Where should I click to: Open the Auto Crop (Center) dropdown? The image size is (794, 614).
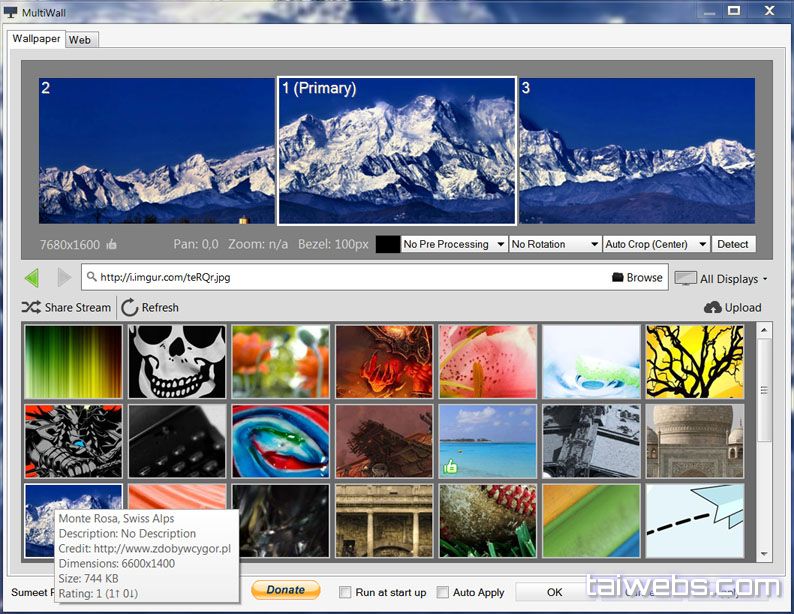[656, 244]
